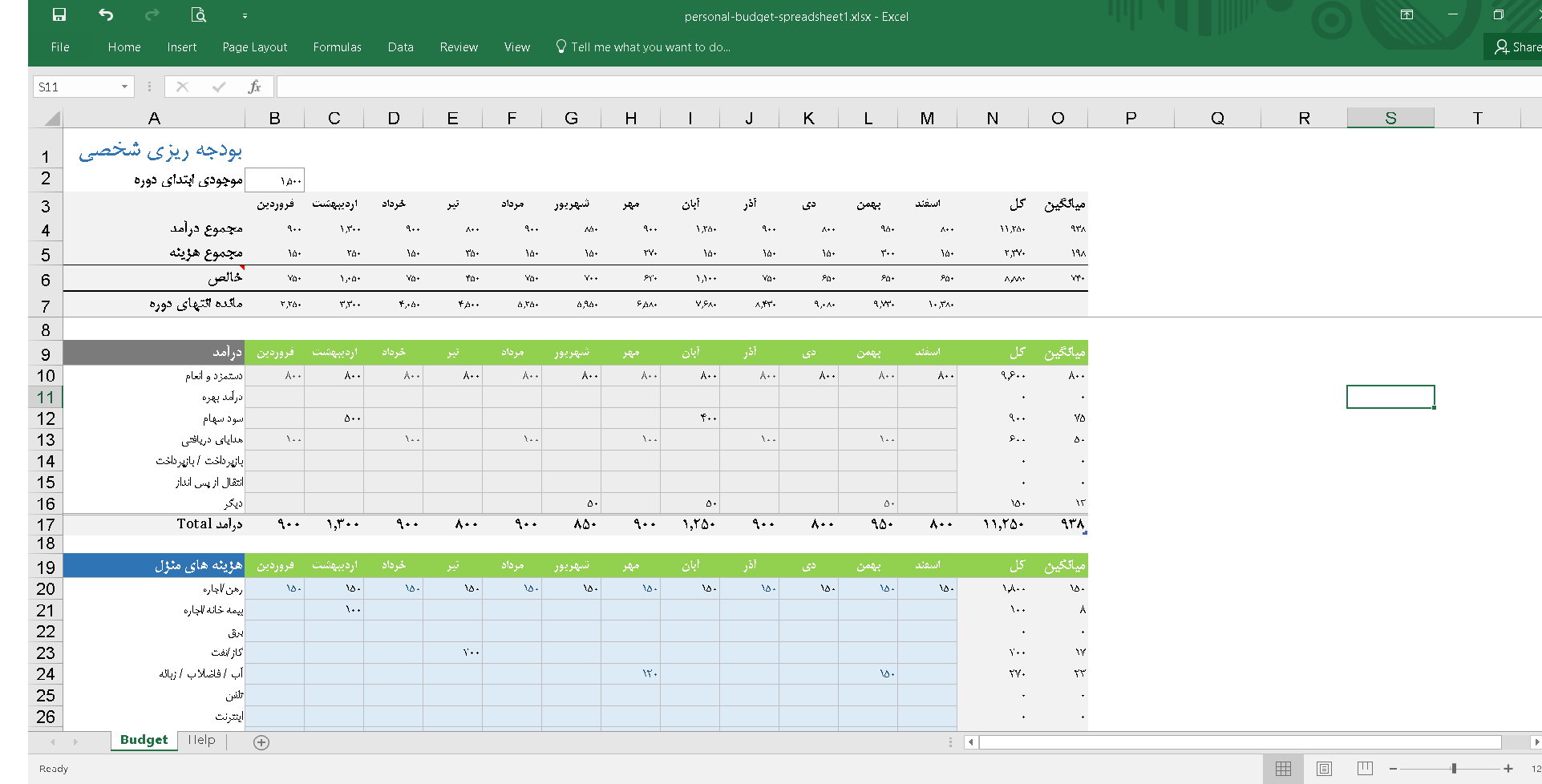Open the File menu
This screenshot has width=1542, height=784.
click(60, 47)
